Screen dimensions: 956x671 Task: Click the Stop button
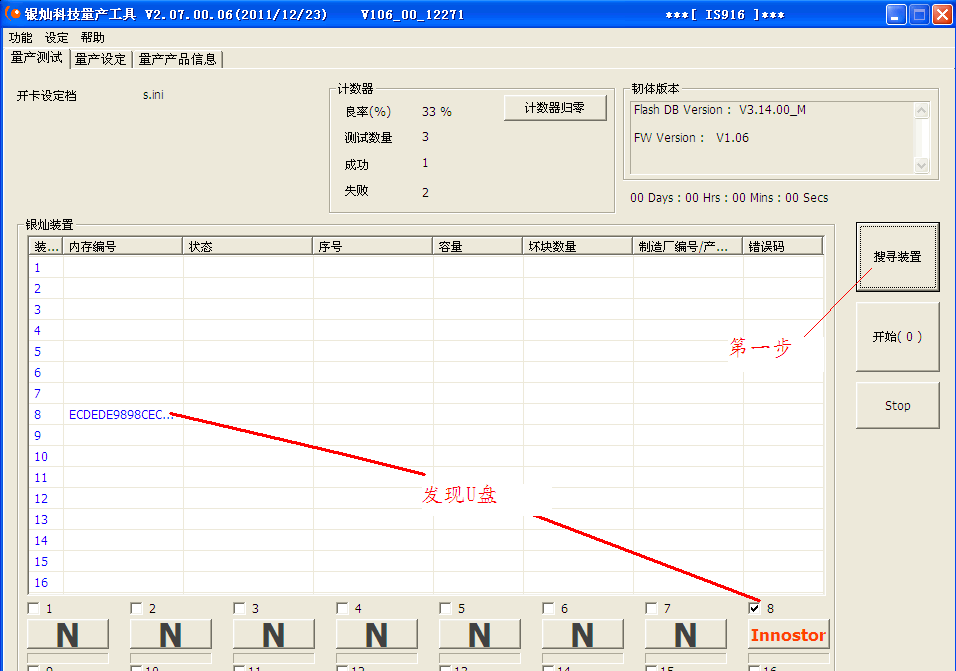897,405
